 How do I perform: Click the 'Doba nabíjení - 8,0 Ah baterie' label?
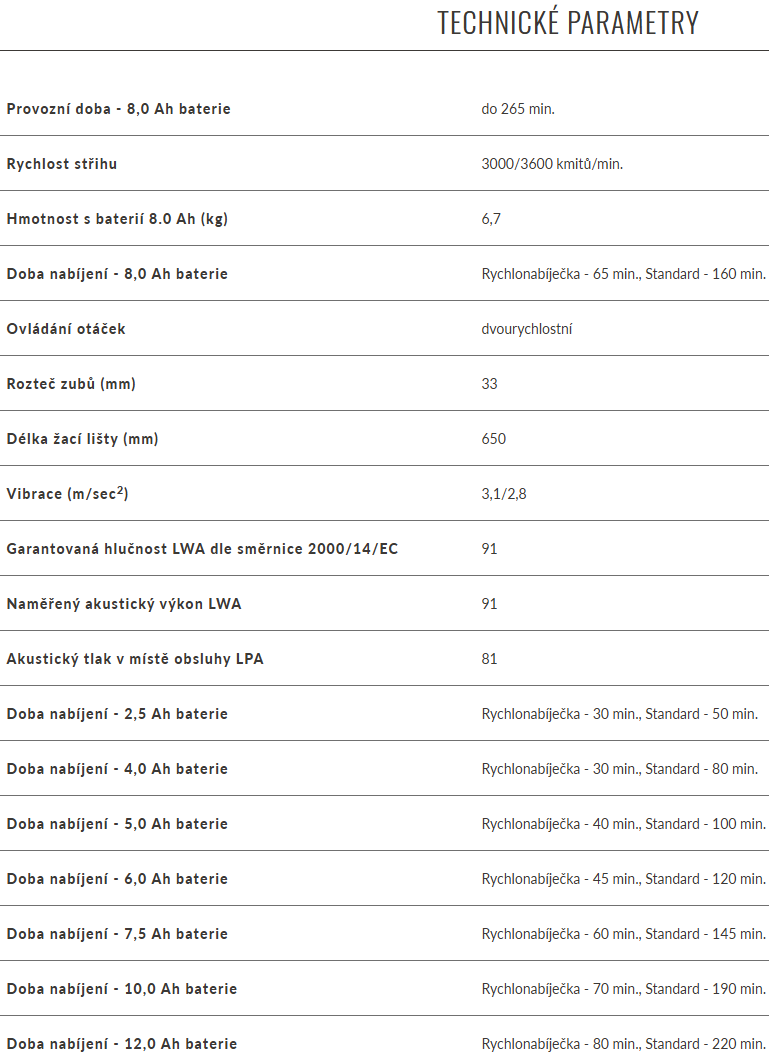[x=117, y=273]
